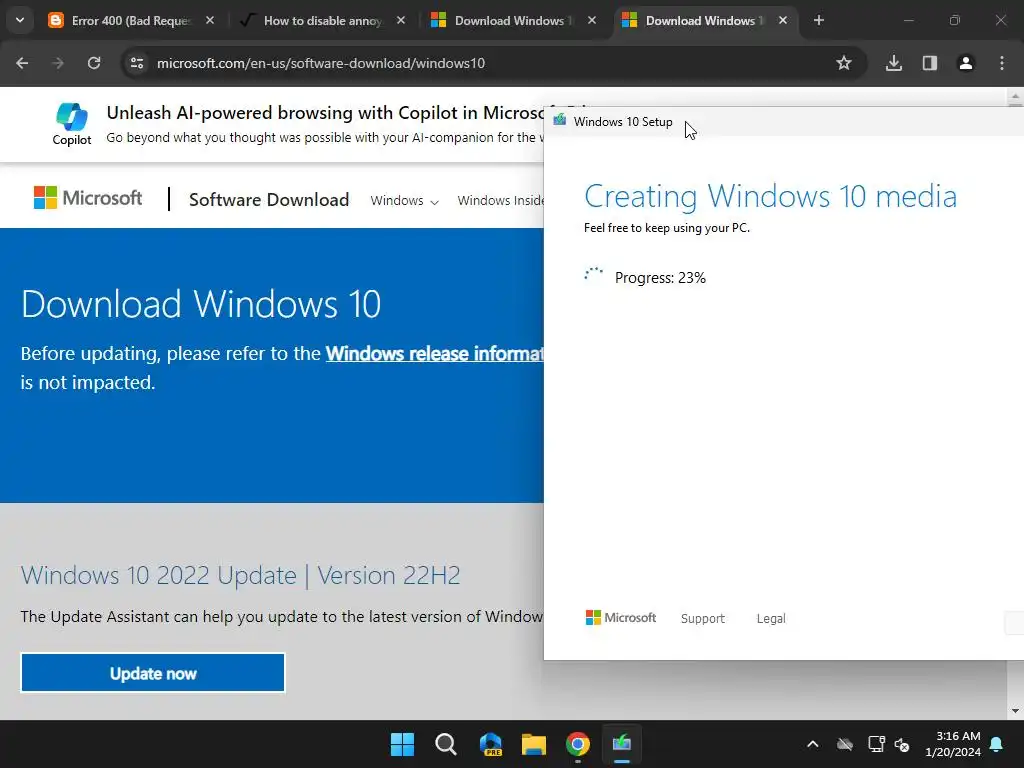1024x768 pixels.
Task: Open Google Chrome from the taskbar
Action: click(578, 744)
